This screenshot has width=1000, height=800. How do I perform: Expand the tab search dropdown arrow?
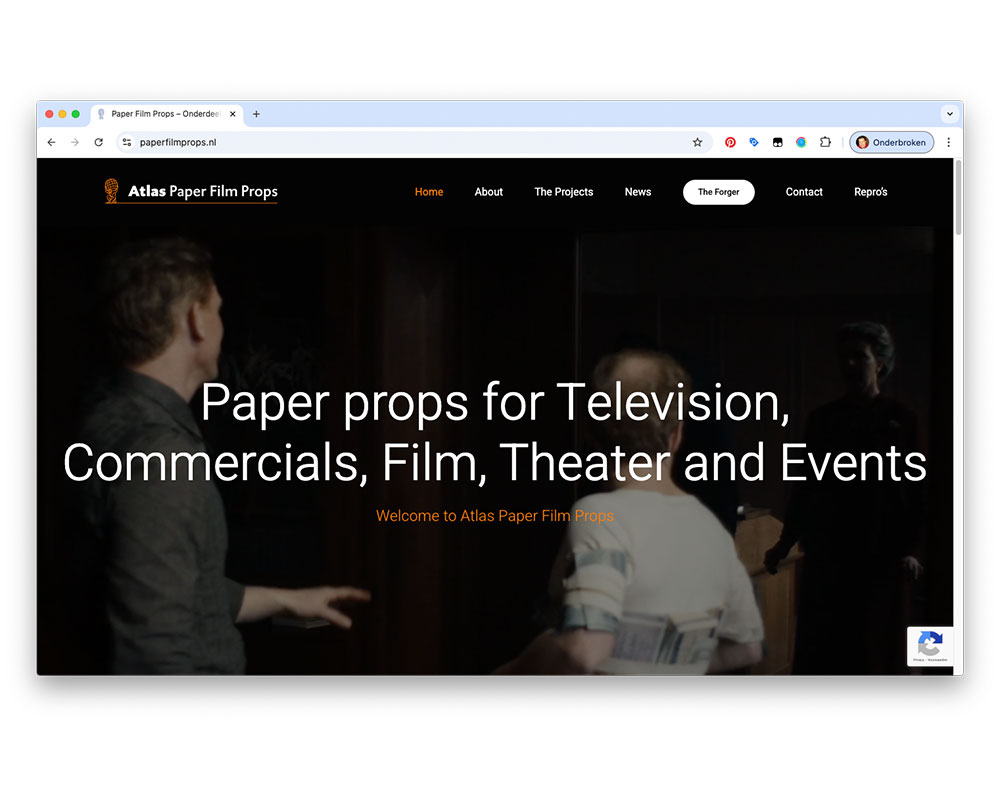point(949,114)
